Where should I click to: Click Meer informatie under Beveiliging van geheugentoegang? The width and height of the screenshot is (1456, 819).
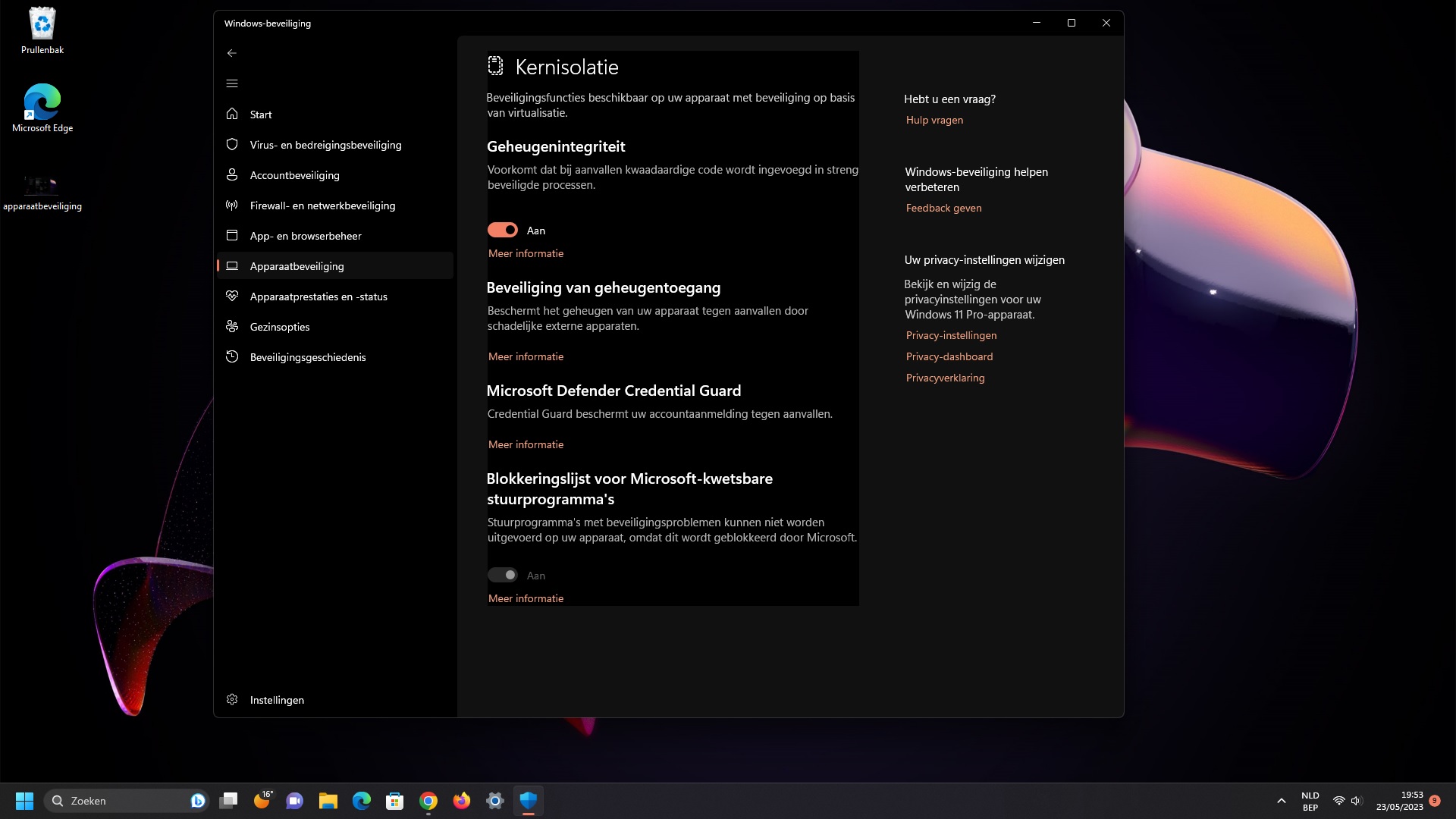(x=526, y=356)
